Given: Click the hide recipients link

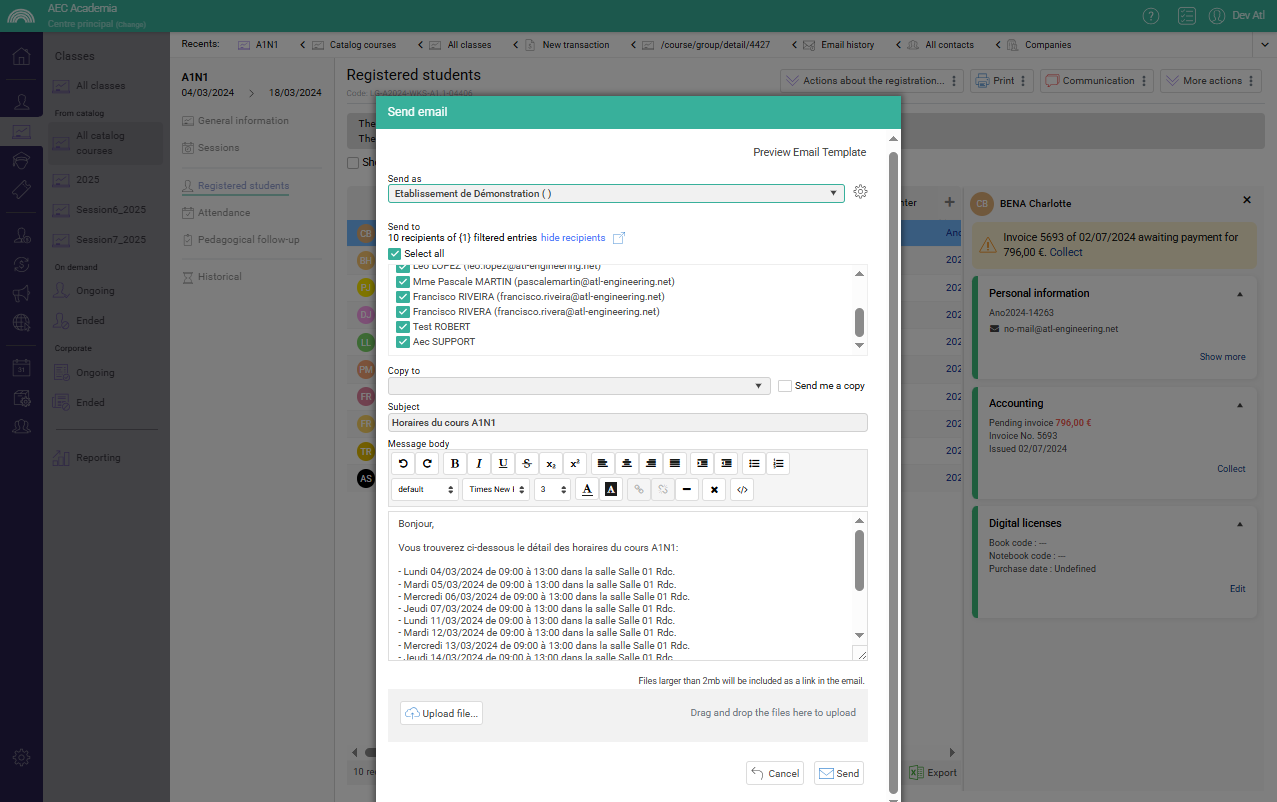Looking at the screenshot, I should pyautogui.click(x=573, y=238).
